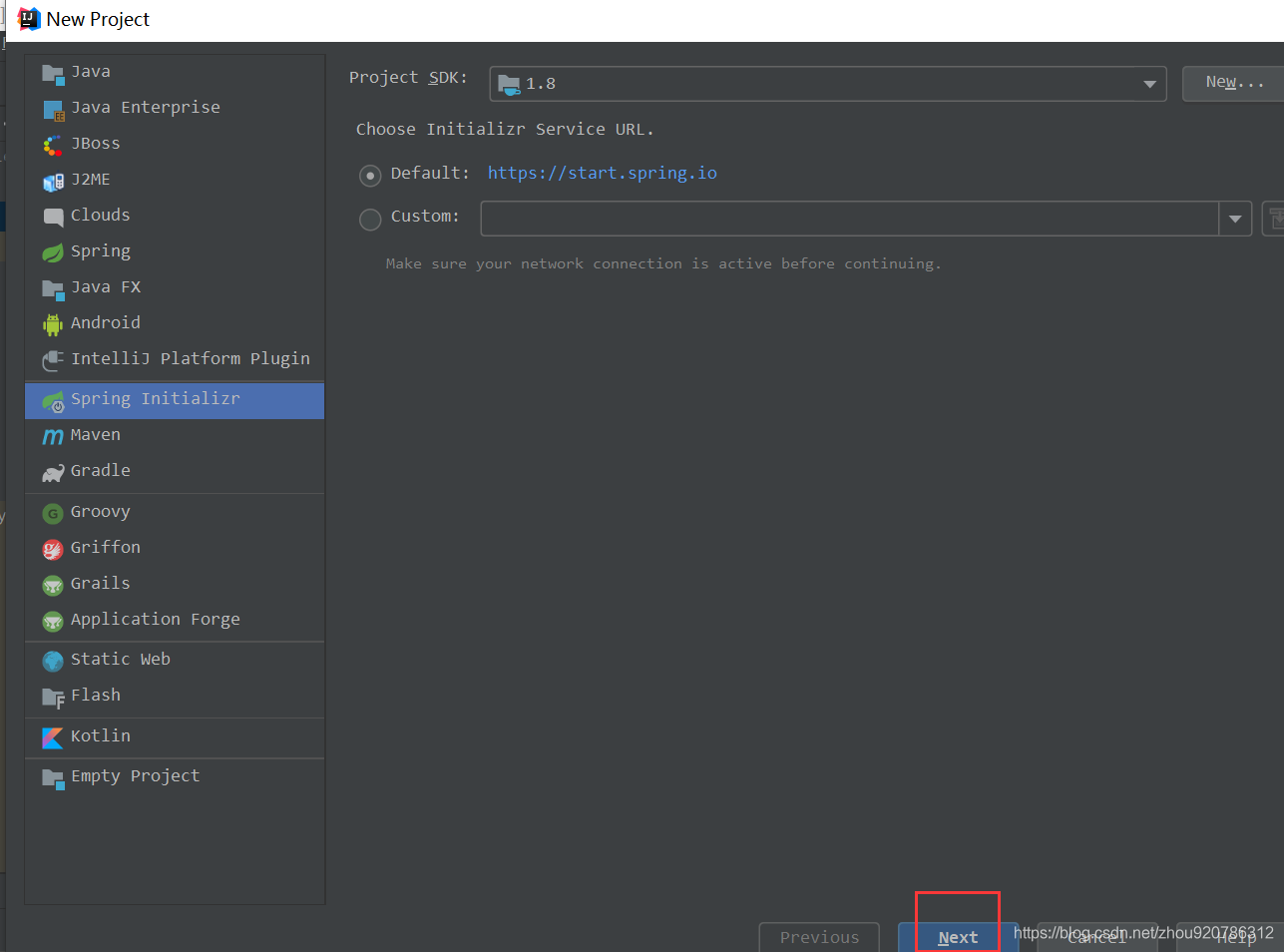Choose Empty Project type
Screen dimensions: 1284x952
tap(175, 775)
